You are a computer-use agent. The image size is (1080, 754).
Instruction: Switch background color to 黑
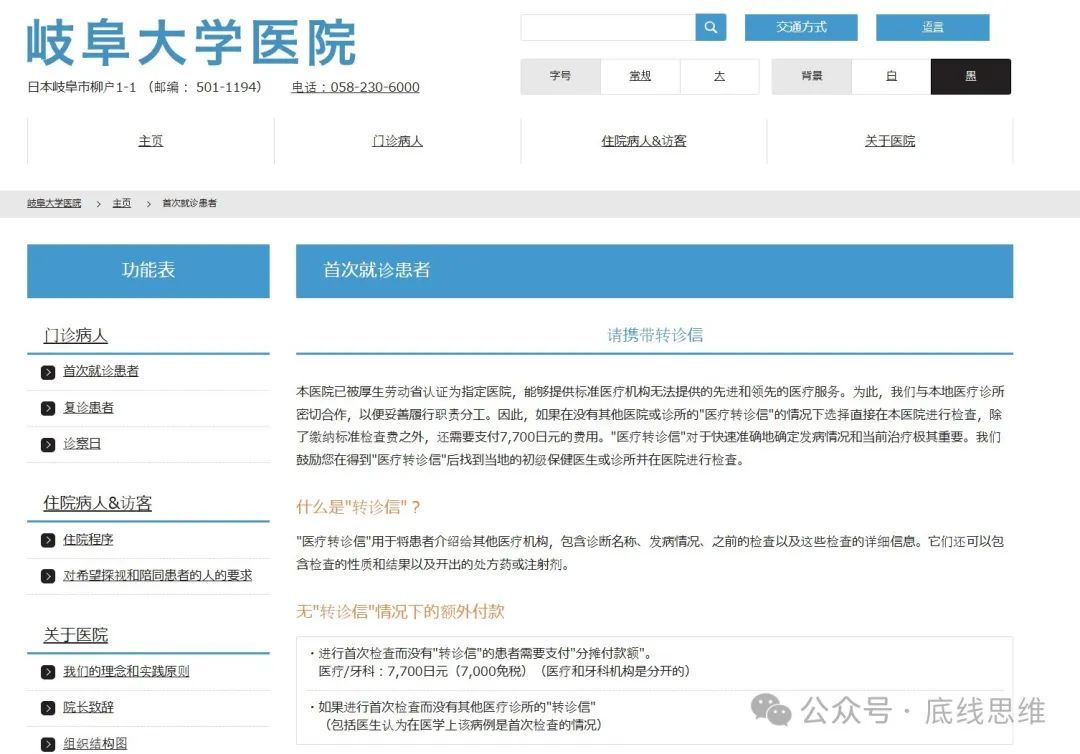[970, 76]
